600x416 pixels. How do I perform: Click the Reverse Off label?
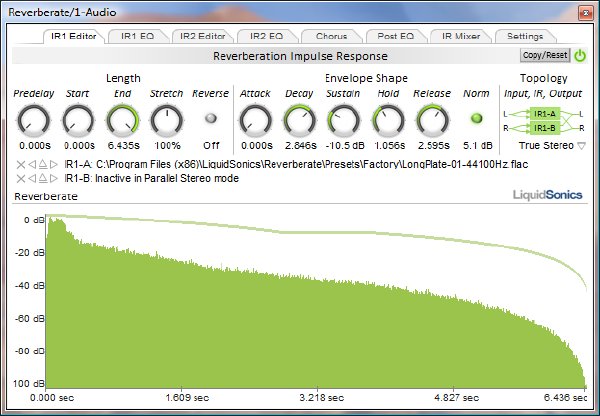[x=211, y=146]
